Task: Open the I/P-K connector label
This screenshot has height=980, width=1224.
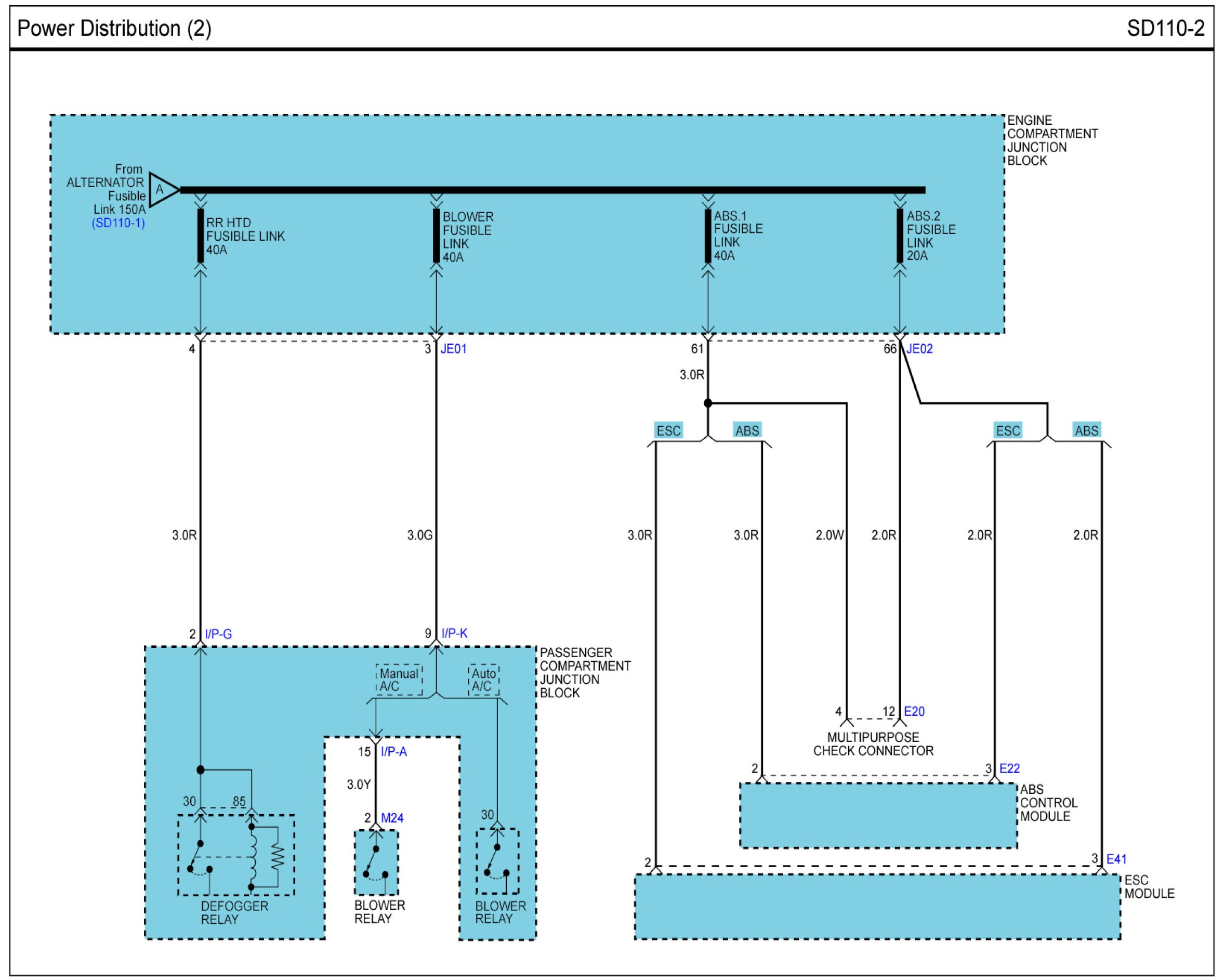Action: pyautogui.click(x=455, y=633)
